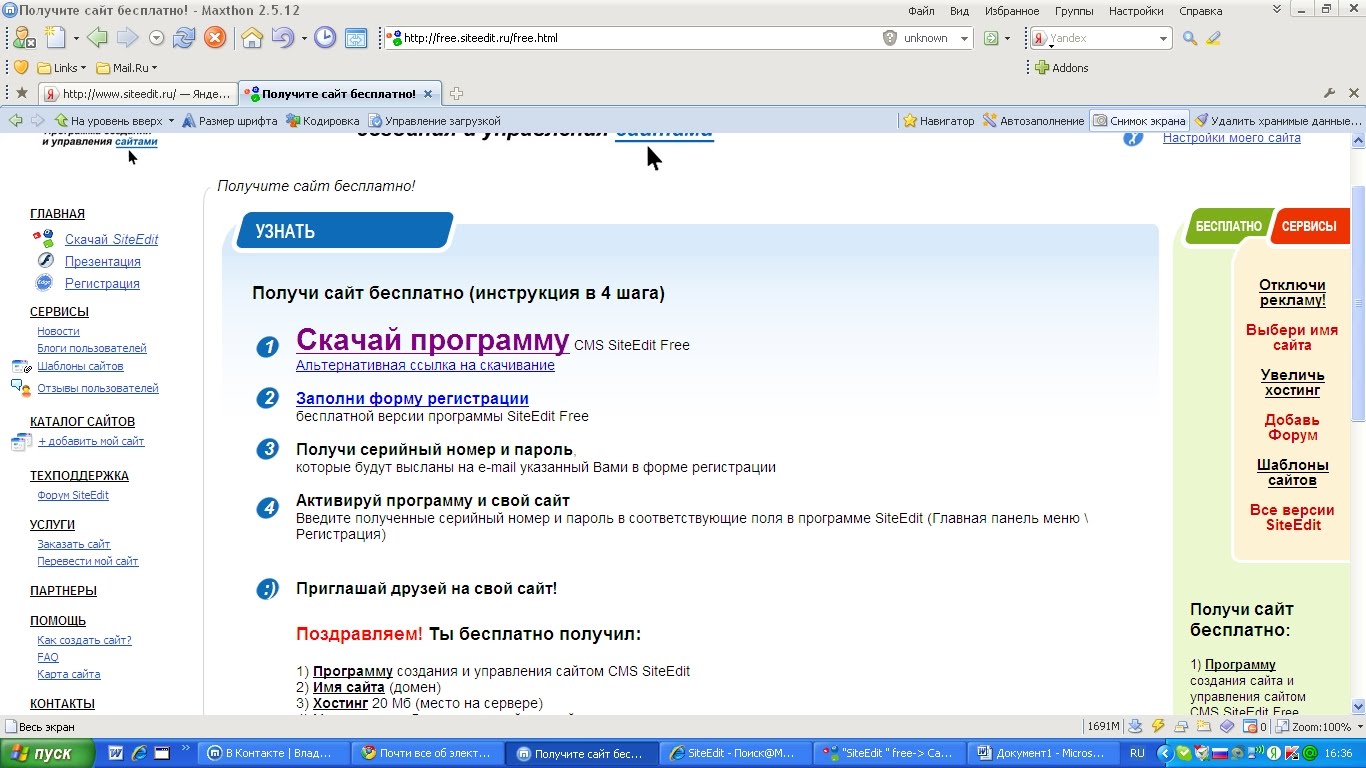Click the wrench icon on tab bar

click(1330, 93)
